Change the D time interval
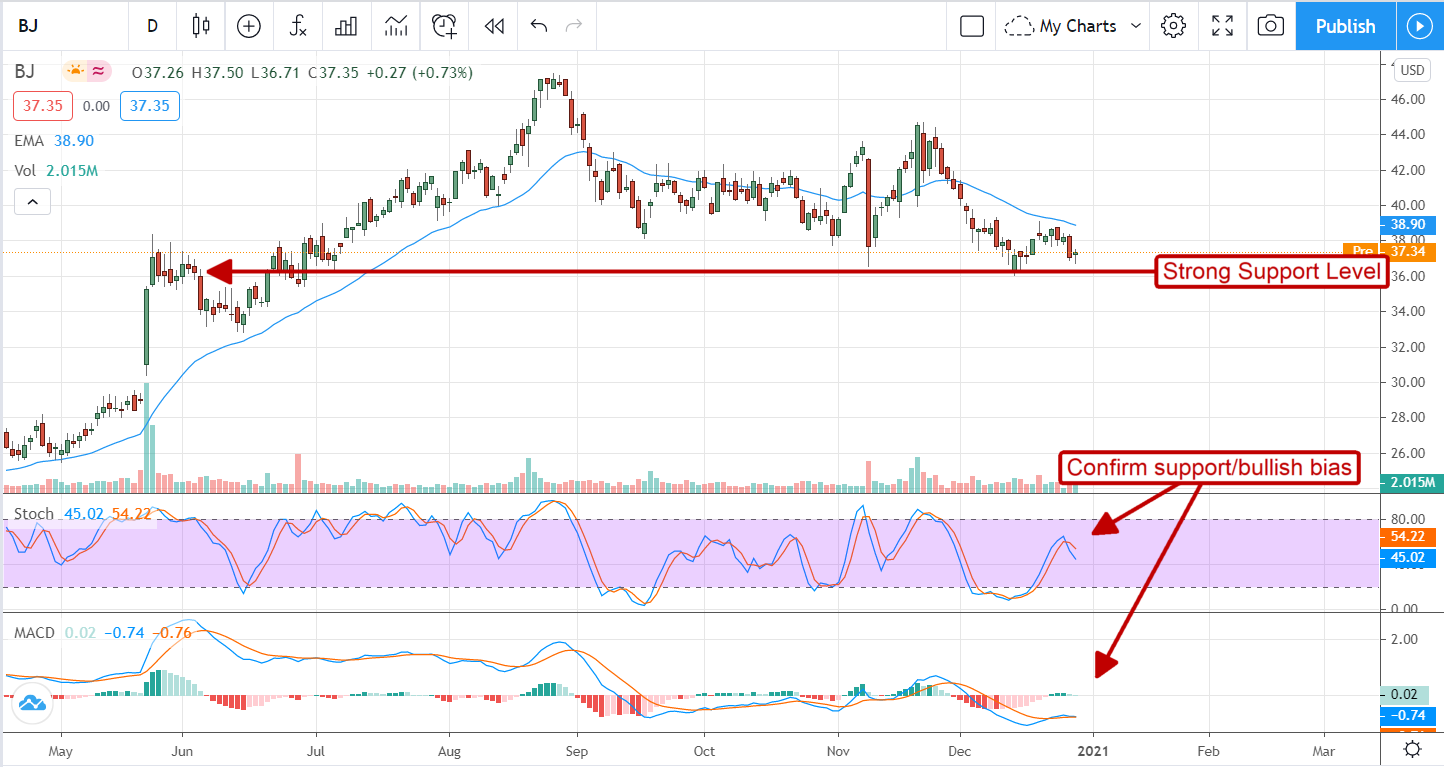This screenshot has height=767, width=1444. 152,26
